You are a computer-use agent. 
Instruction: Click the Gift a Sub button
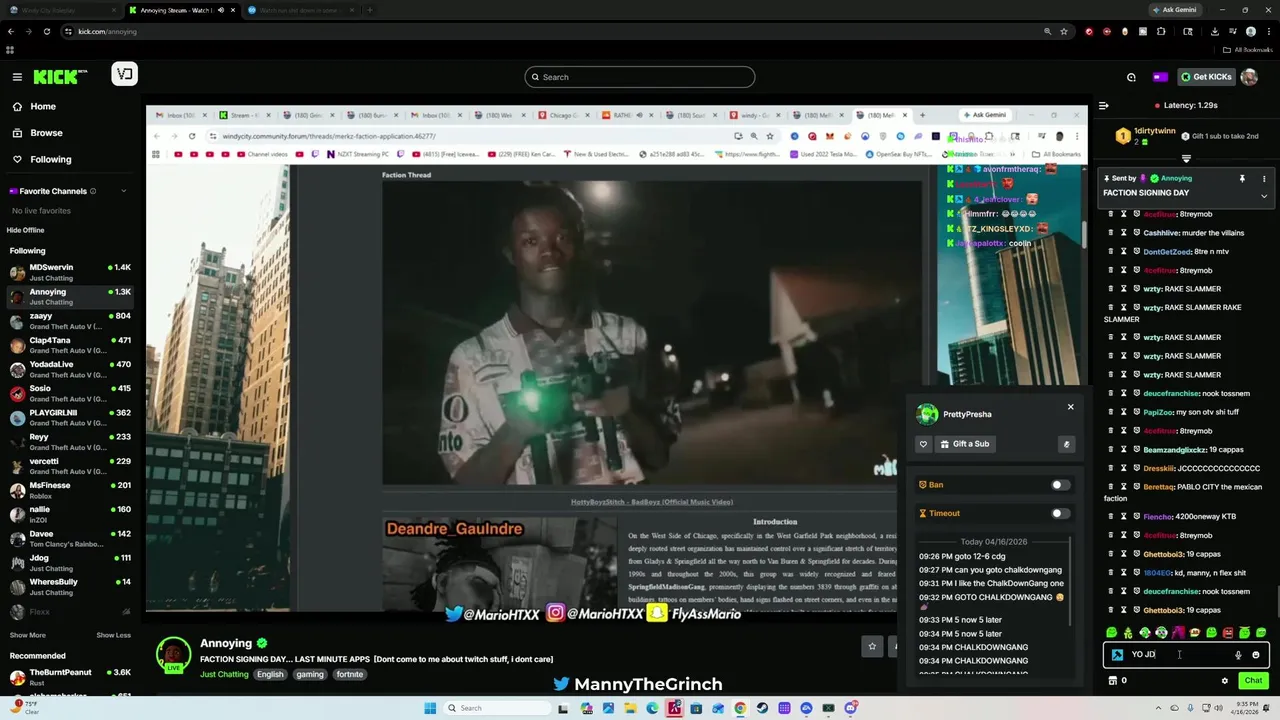[x=965, y=444]
